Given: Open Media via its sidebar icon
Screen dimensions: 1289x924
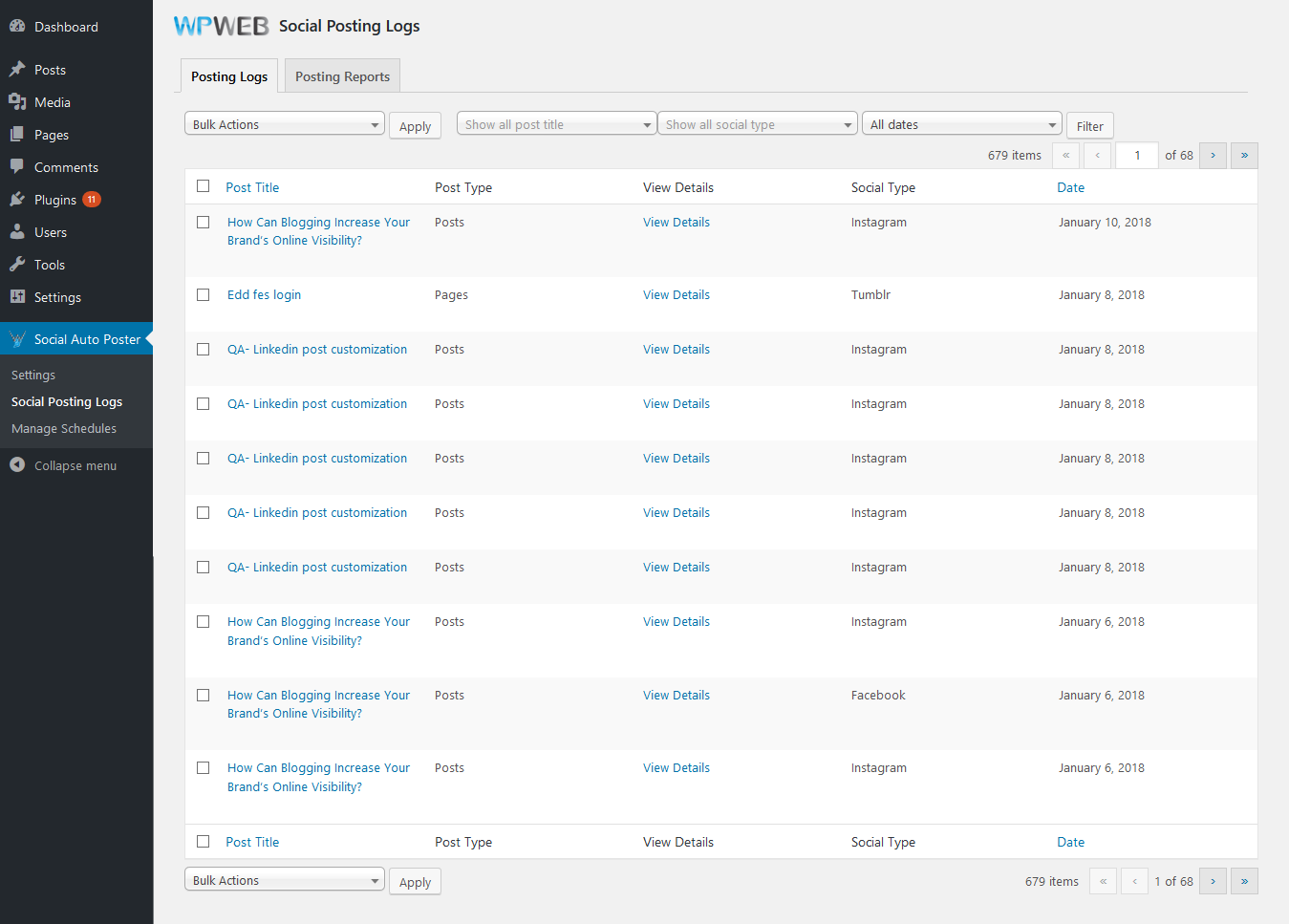Looking at the screenshot, I should click(17, 102).
